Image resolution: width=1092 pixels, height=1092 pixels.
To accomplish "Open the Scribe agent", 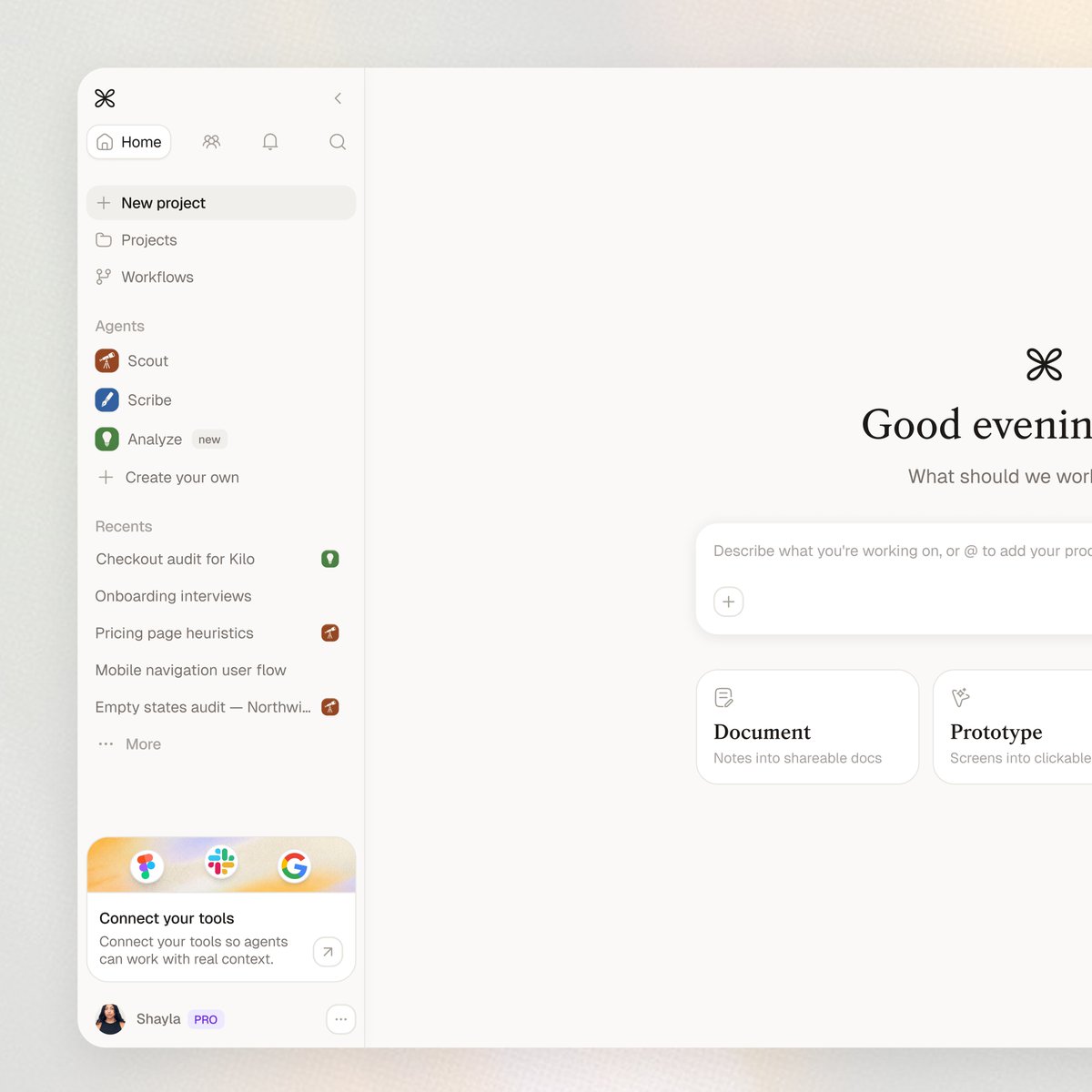I will 221,399.
